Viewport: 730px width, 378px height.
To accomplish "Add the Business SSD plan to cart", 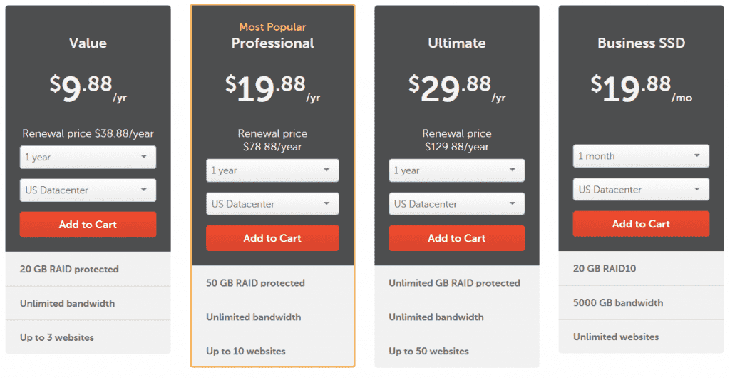I will [641, 224].
